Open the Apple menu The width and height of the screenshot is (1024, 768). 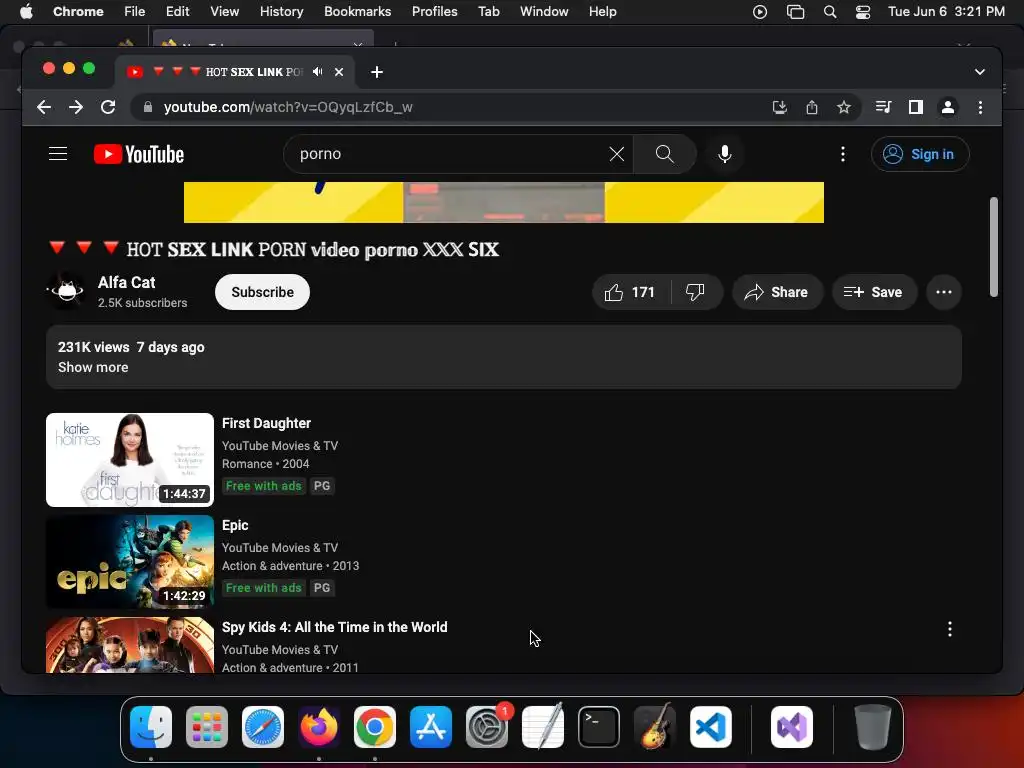click(26, 12)
